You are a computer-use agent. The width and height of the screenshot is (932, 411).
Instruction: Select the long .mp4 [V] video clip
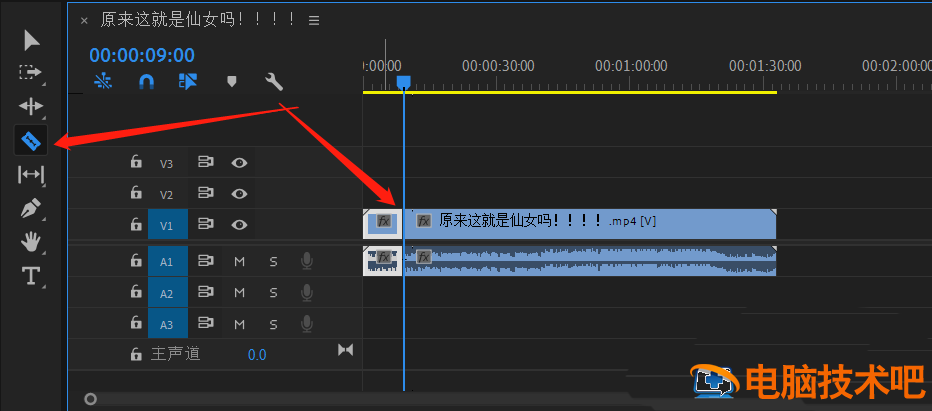pyautogui.click(x=590, y=224)
